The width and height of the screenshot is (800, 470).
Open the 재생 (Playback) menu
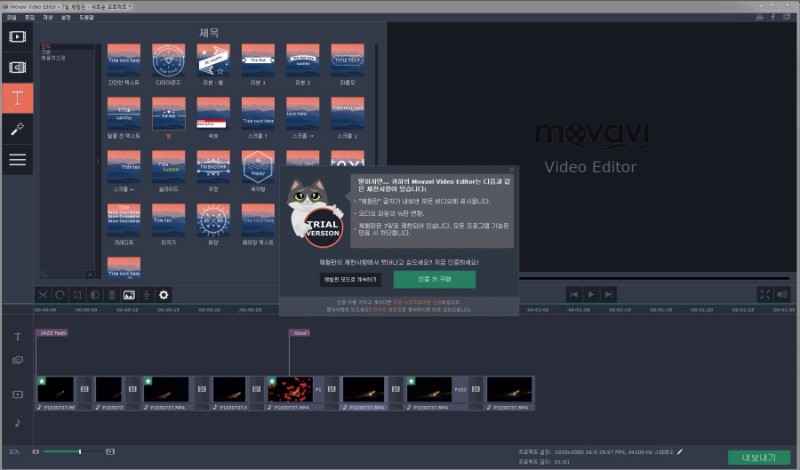(47, 17)
